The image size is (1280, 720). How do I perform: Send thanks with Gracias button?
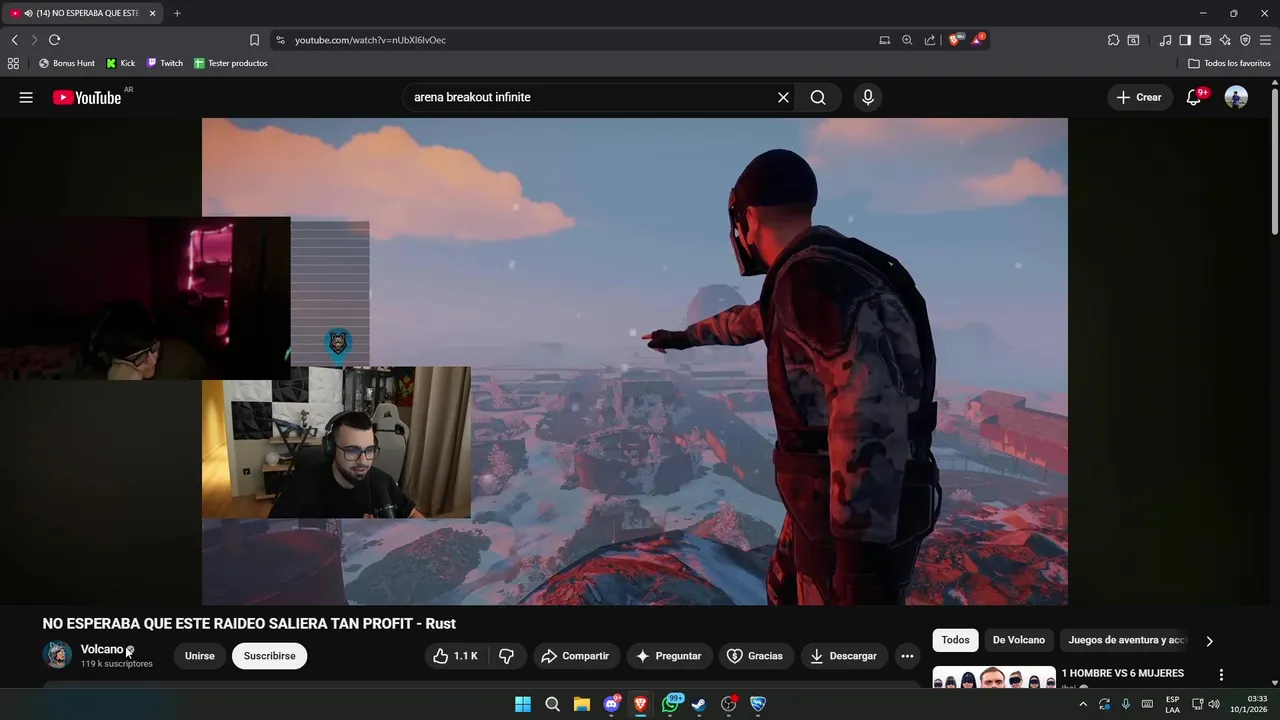(x=755, y=656)
